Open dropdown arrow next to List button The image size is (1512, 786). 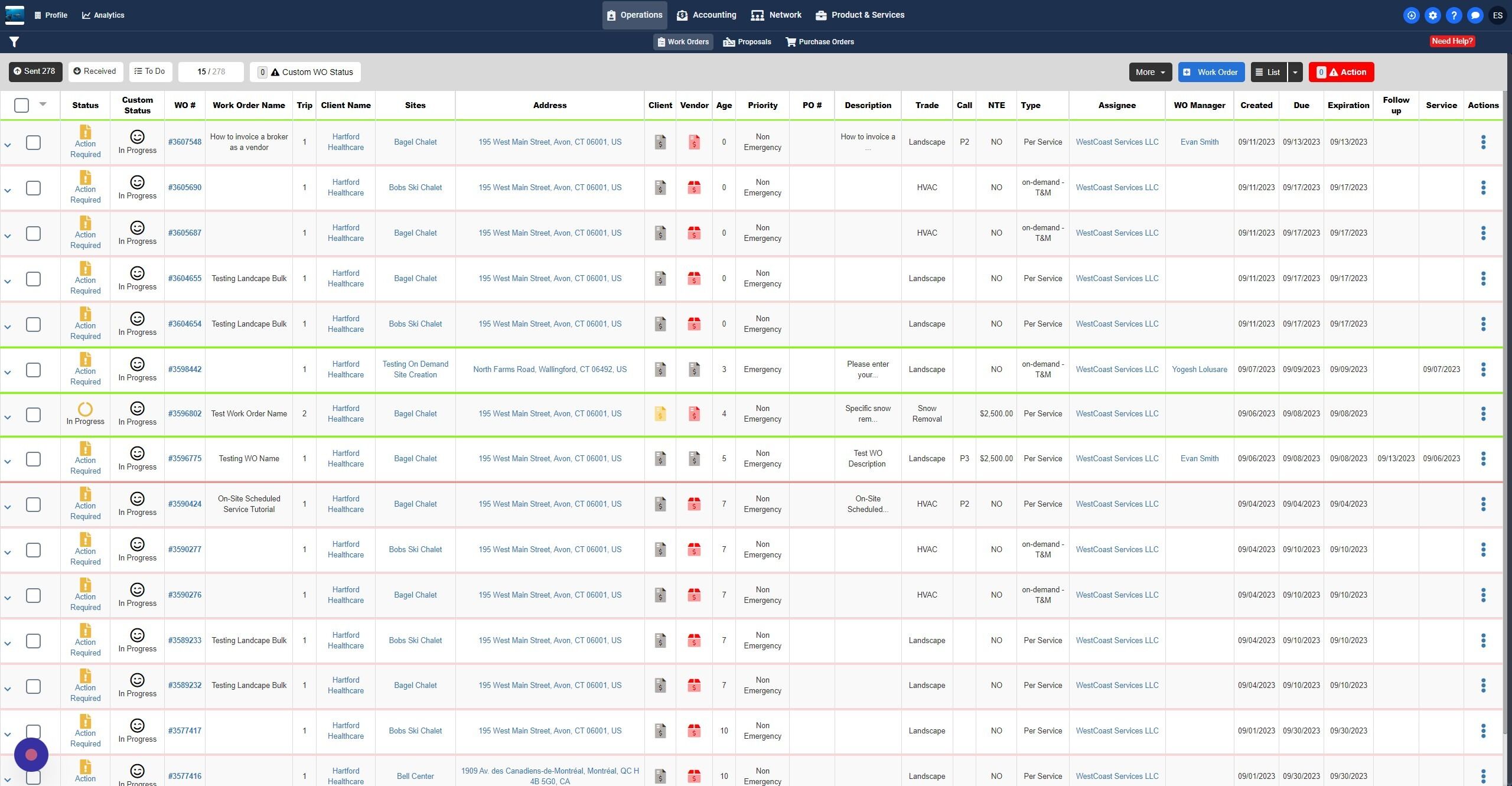pyautogui.click(x=1295, y=72)
